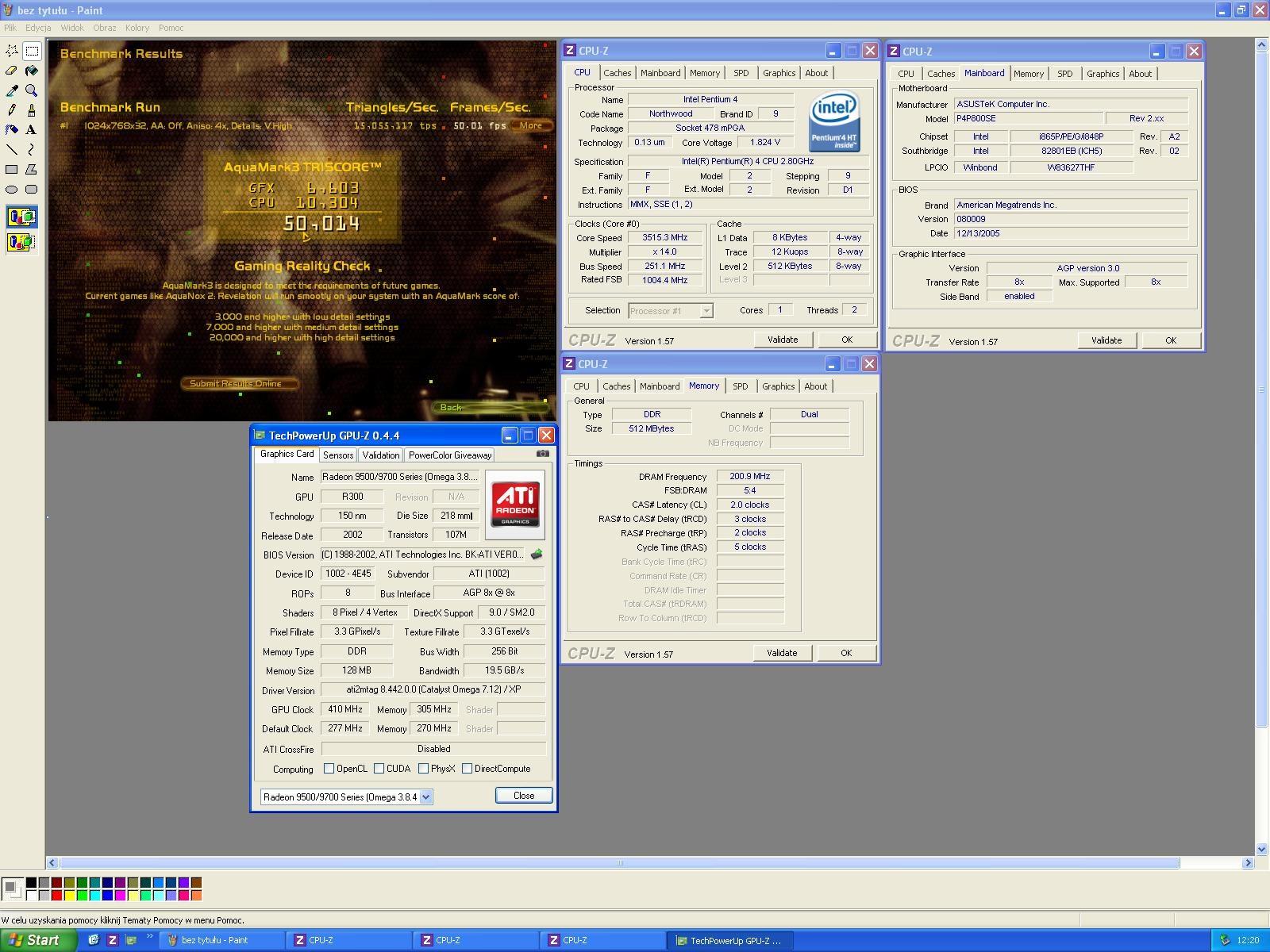This screenshot has width=1270, height=952.
Task: Pick the Eraser tool in Paint
Action: pyautogui.click(x=12, y=71)
